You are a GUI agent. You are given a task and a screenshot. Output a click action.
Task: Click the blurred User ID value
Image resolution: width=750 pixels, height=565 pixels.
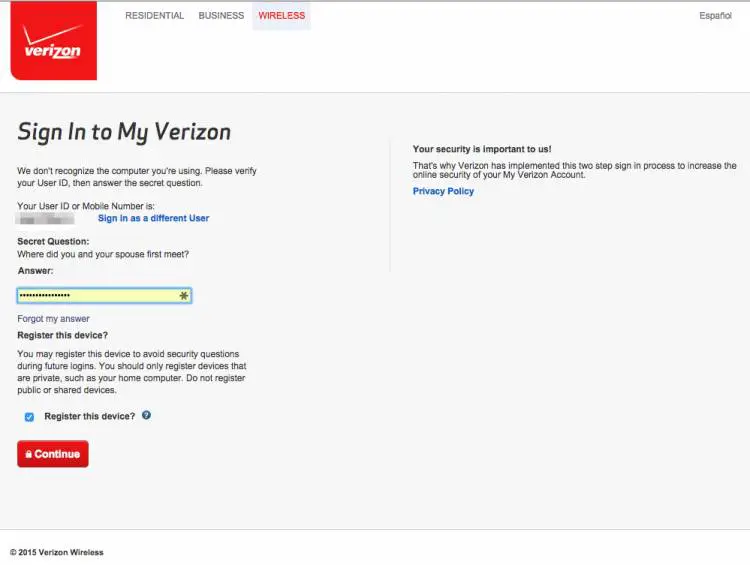(46, 219)
